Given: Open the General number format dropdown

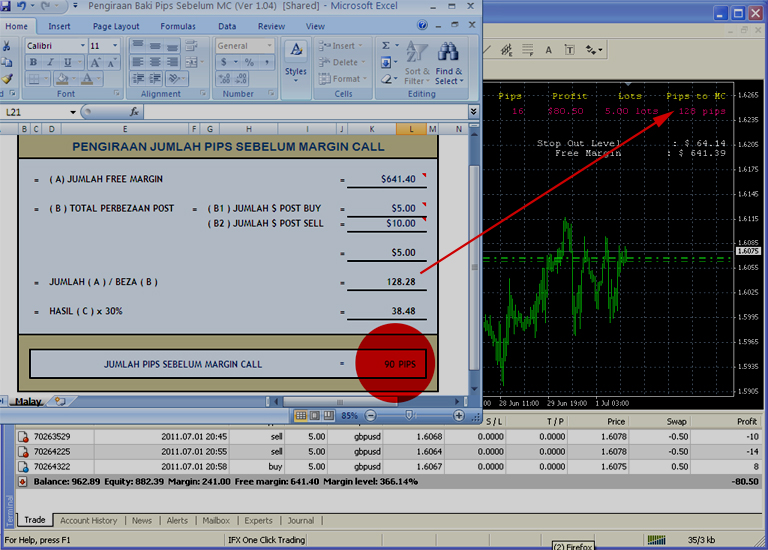Looking at the screenshot, I should click(269, 46).
